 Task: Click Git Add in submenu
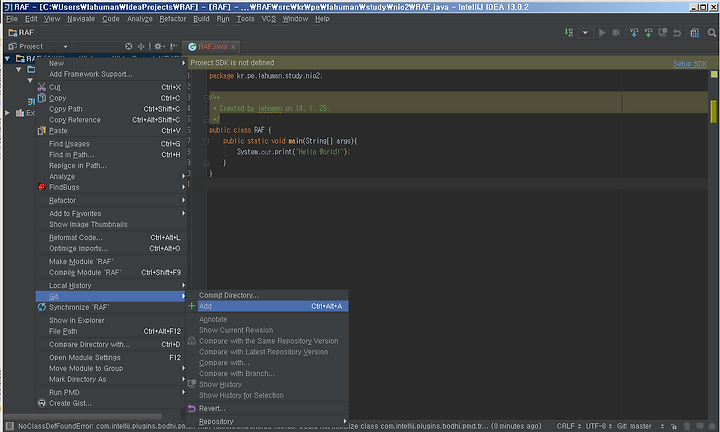[x=267, y=306]
